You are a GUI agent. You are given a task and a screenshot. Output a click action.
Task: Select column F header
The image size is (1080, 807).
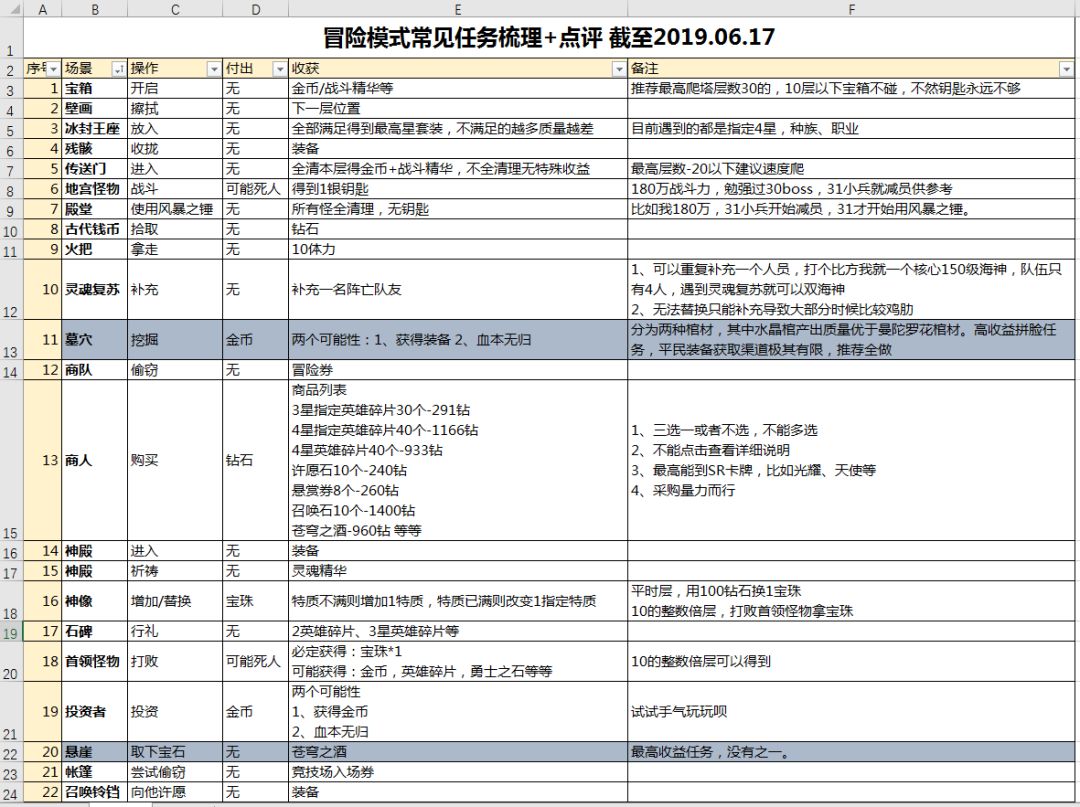[852, 10]
